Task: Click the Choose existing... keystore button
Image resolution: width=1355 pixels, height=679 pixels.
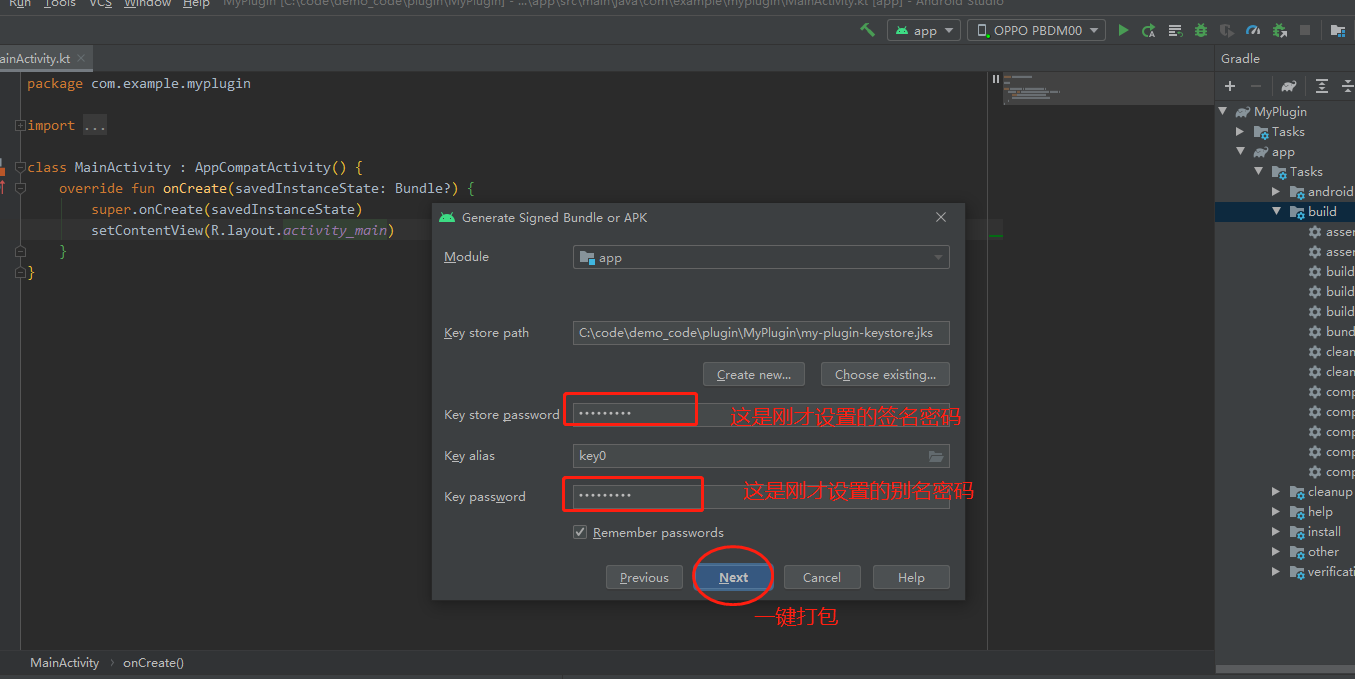Action: click(885, 374)
